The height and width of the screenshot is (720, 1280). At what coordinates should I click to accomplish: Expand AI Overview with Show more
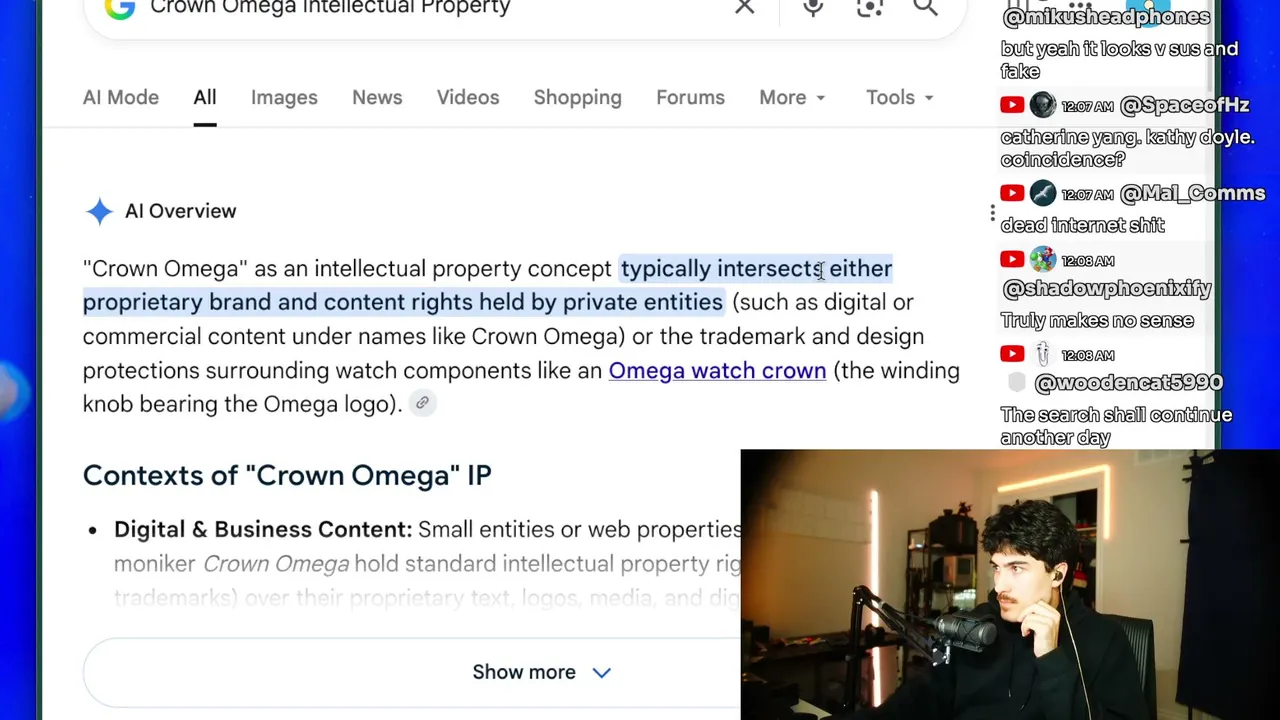pyautogui.click(x=541, y=672)
